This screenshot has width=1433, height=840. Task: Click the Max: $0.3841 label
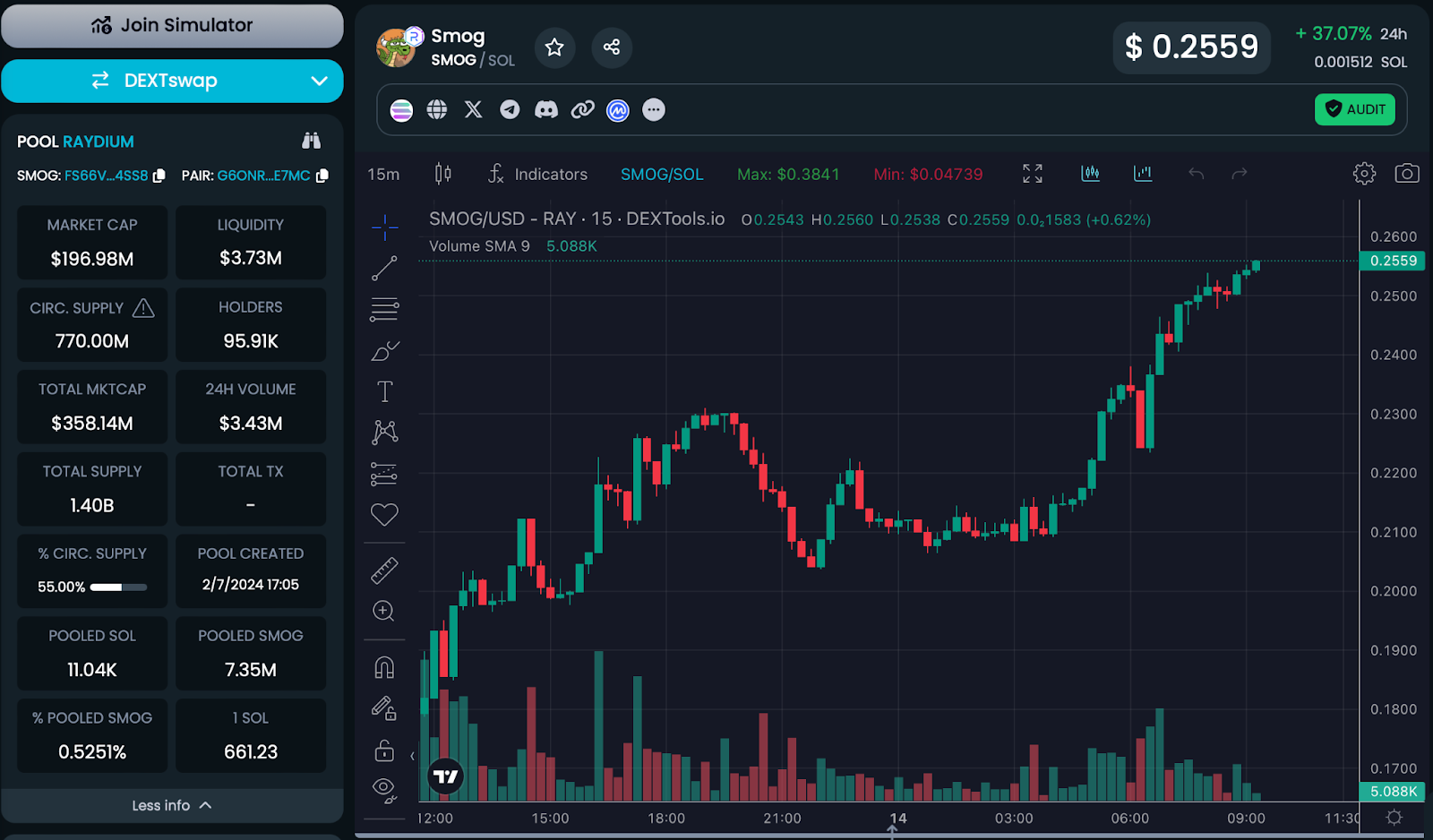[x=788, y=175]
